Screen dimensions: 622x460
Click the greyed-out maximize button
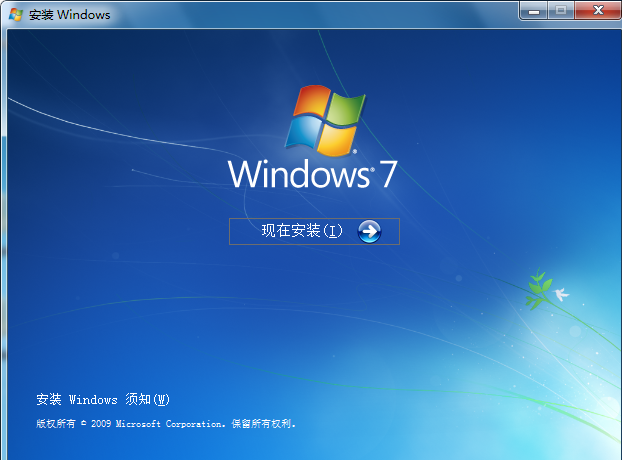tap(560, 11)
